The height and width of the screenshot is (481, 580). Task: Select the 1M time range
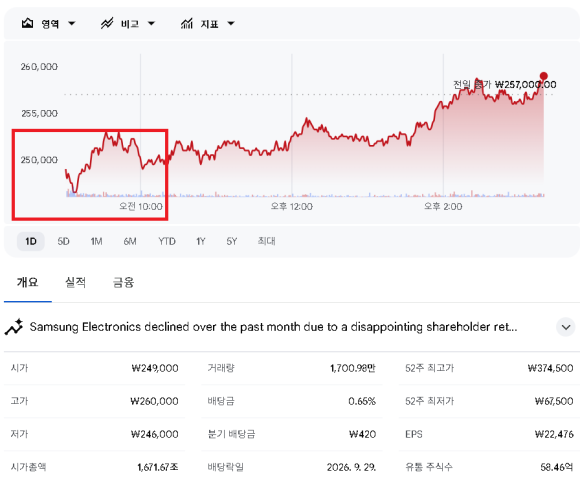[97, 241]
